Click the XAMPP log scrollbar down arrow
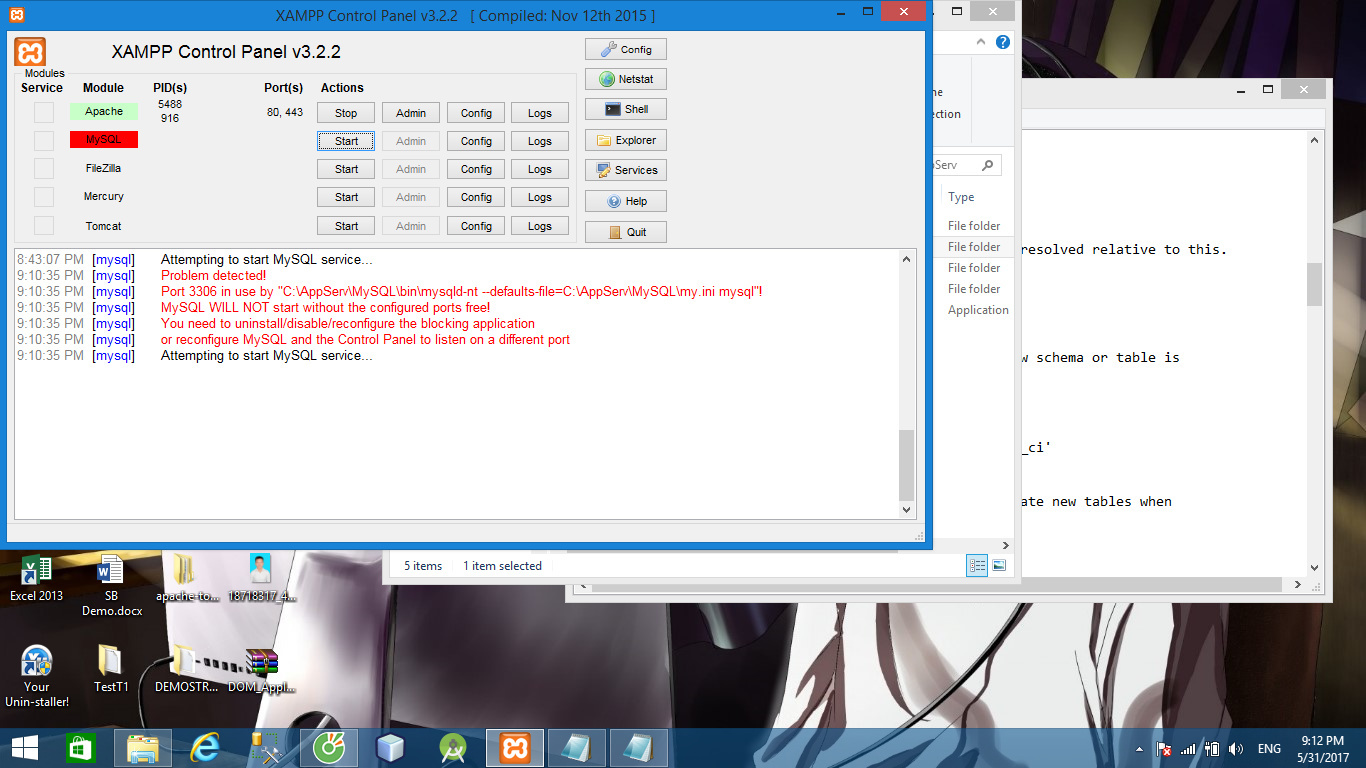Image resolution: width=1366 pixels, height=768 pixels. (907, 510)
